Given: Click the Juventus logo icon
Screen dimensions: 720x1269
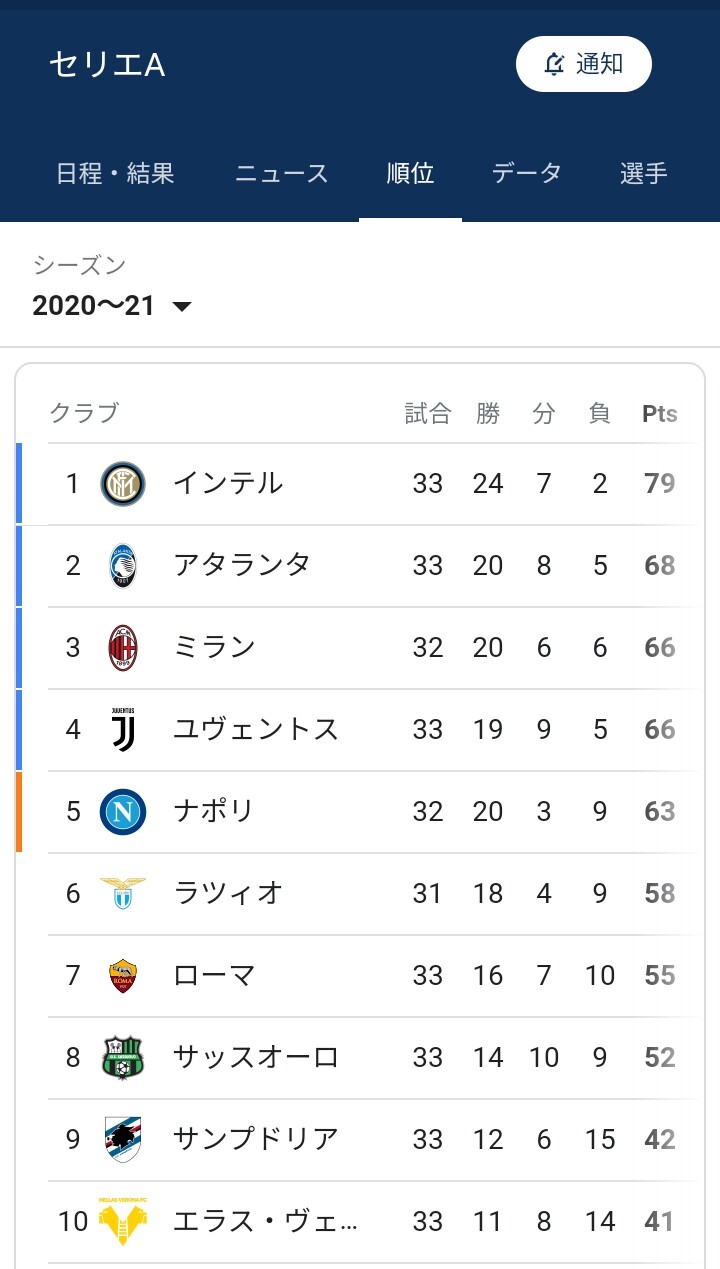Looking at the screenshot, I should pyautogui.click(x=123, y=730).
